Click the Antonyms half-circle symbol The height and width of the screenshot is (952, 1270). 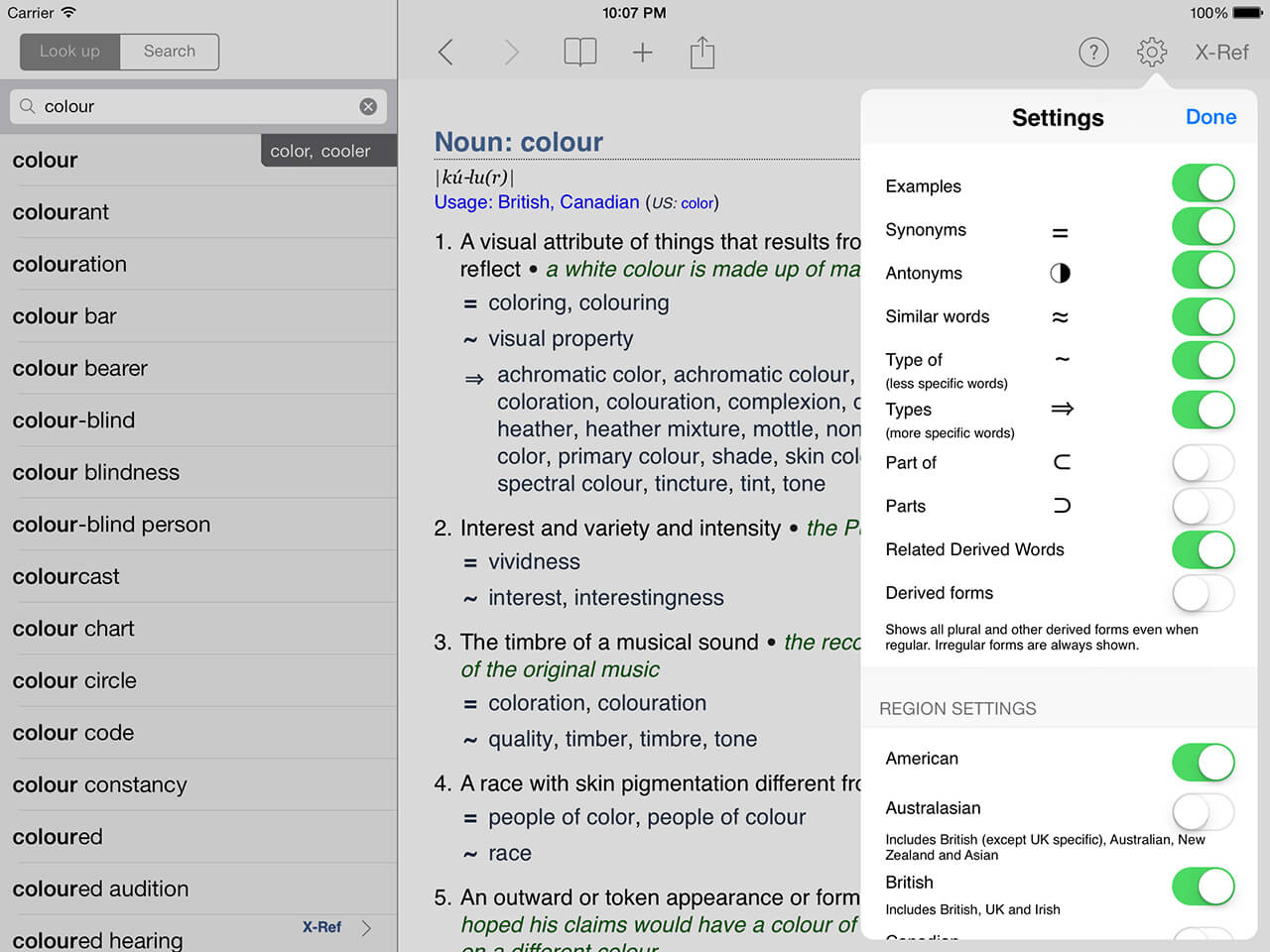[x=1061, y=273]
